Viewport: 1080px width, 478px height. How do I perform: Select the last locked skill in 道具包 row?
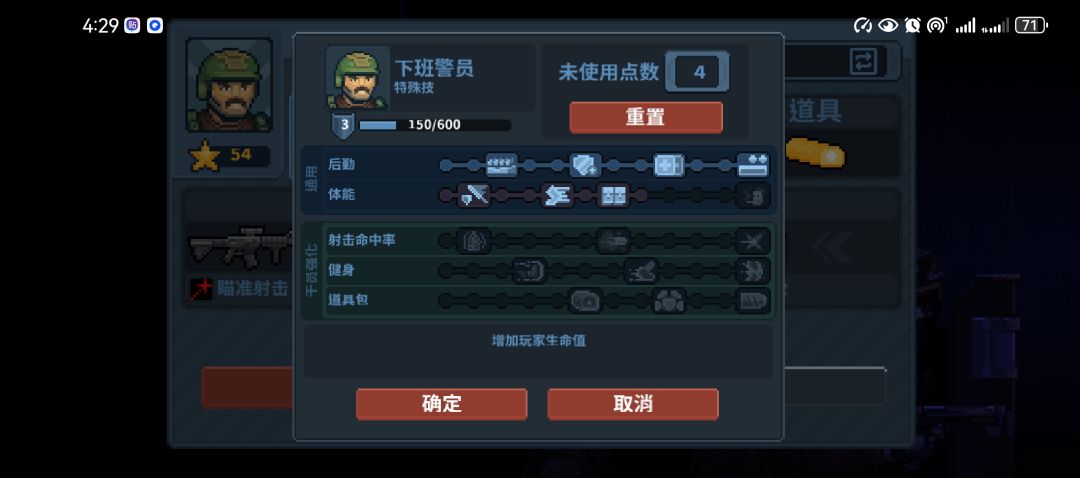tap(752, 301)
